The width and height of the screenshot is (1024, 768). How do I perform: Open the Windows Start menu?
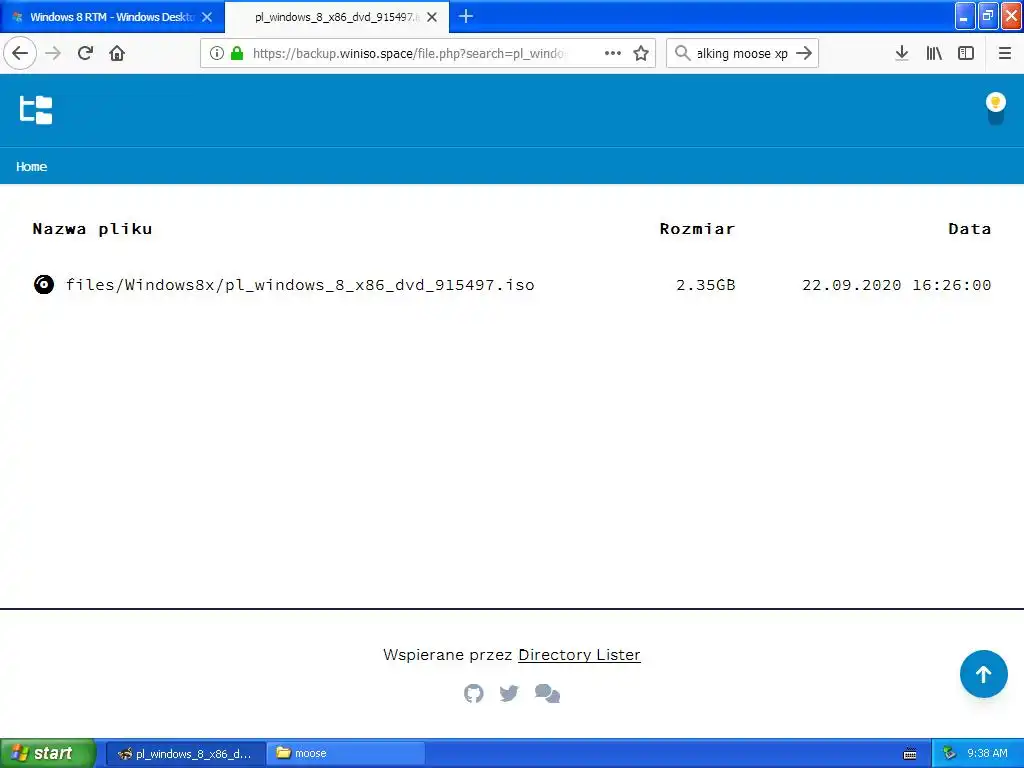[48, 753]
